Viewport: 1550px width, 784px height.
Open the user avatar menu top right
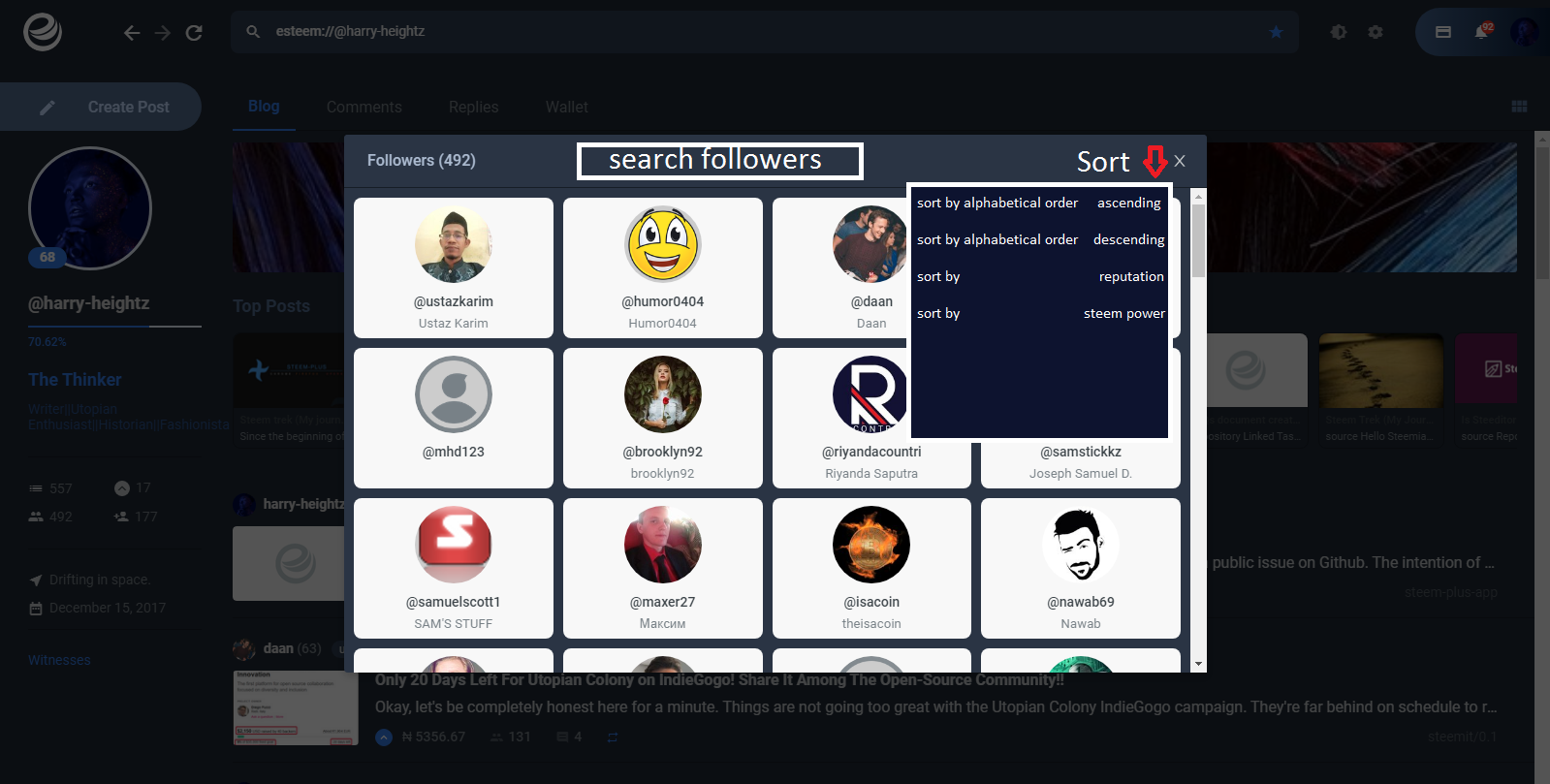(1524, 32)
